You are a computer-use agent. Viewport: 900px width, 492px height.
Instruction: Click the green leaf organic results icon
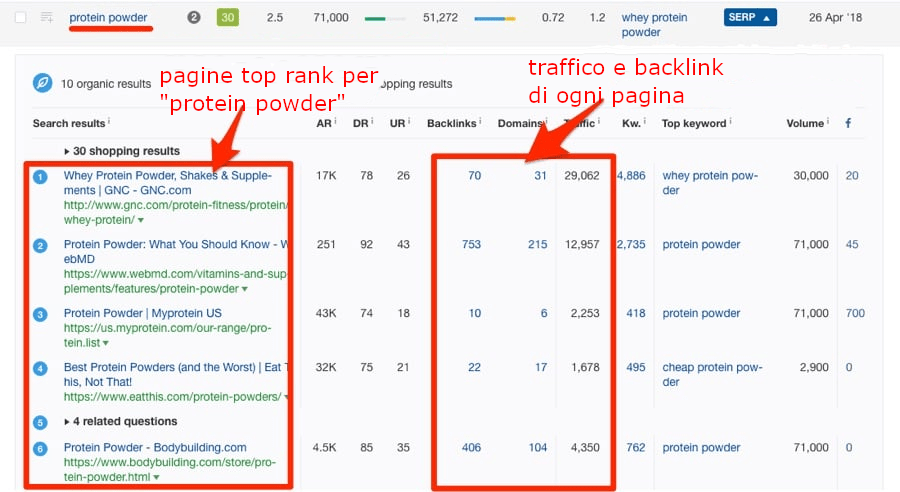(x=42, y=83)
